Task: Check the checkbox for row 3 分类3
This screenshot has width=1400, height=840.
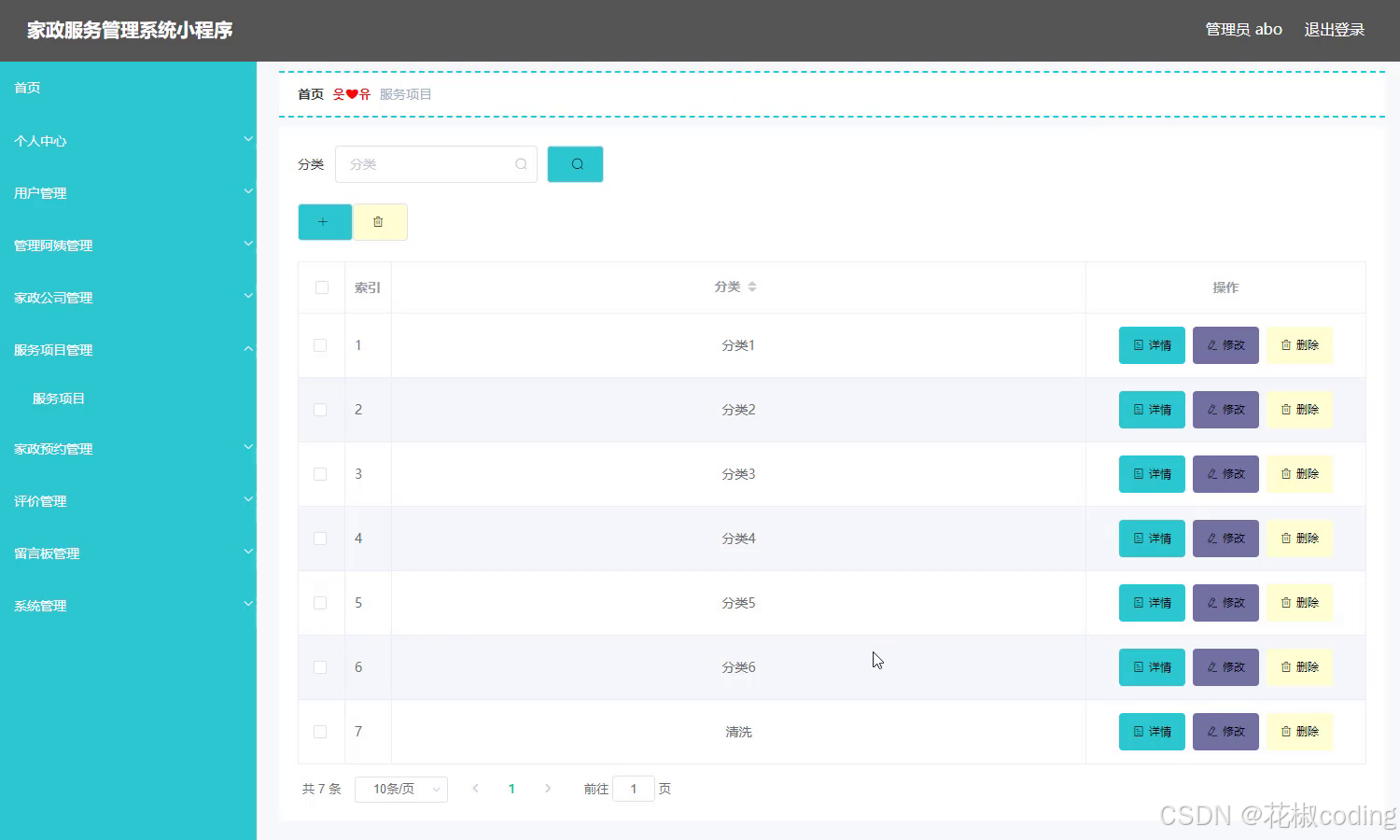Action: tap(320, 474)
